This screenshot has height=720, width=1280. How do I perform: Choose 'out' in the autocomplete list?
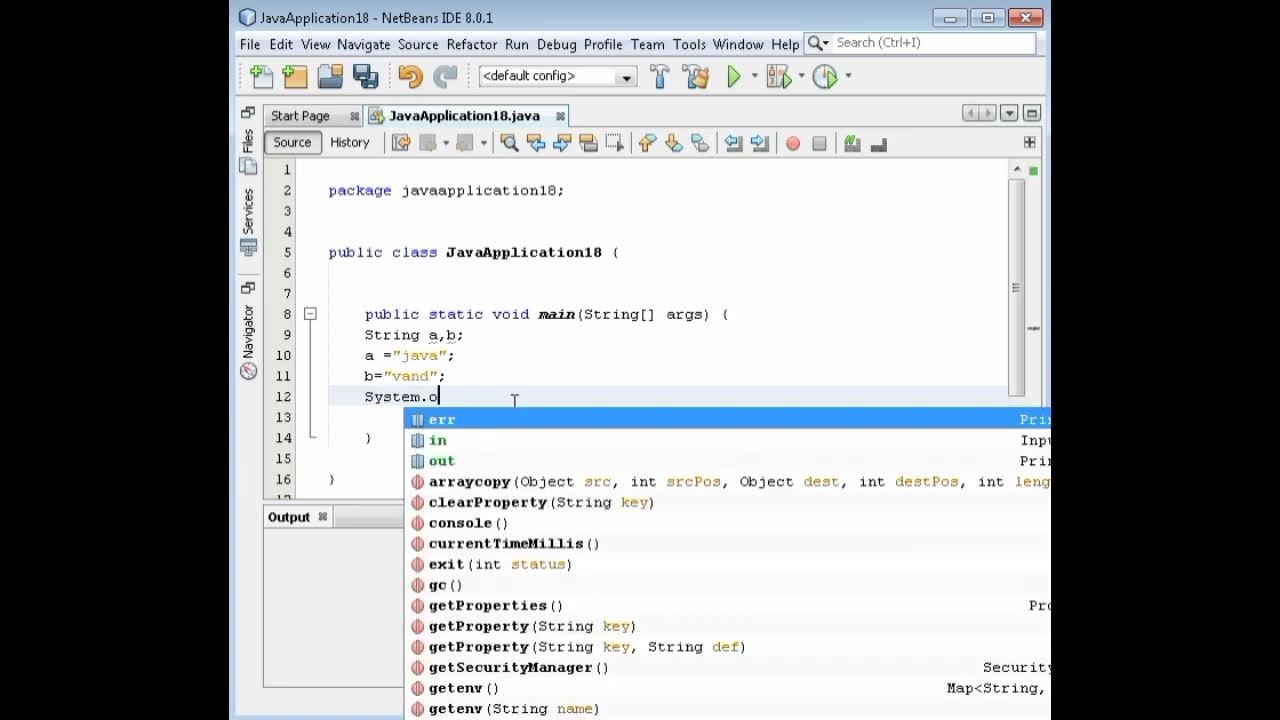click(x=728, y=461)
